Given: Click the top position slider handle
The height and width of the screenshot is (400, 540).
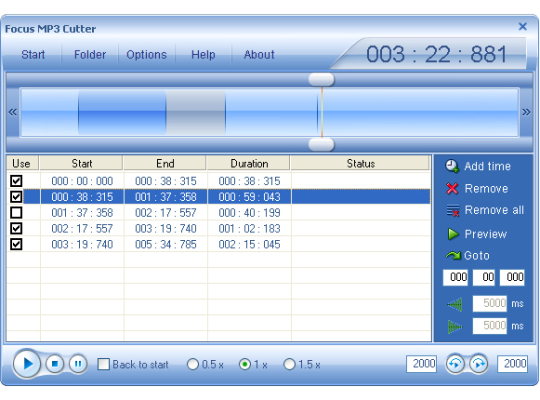Looking at the screenshot, I should (x=321, y=80).
